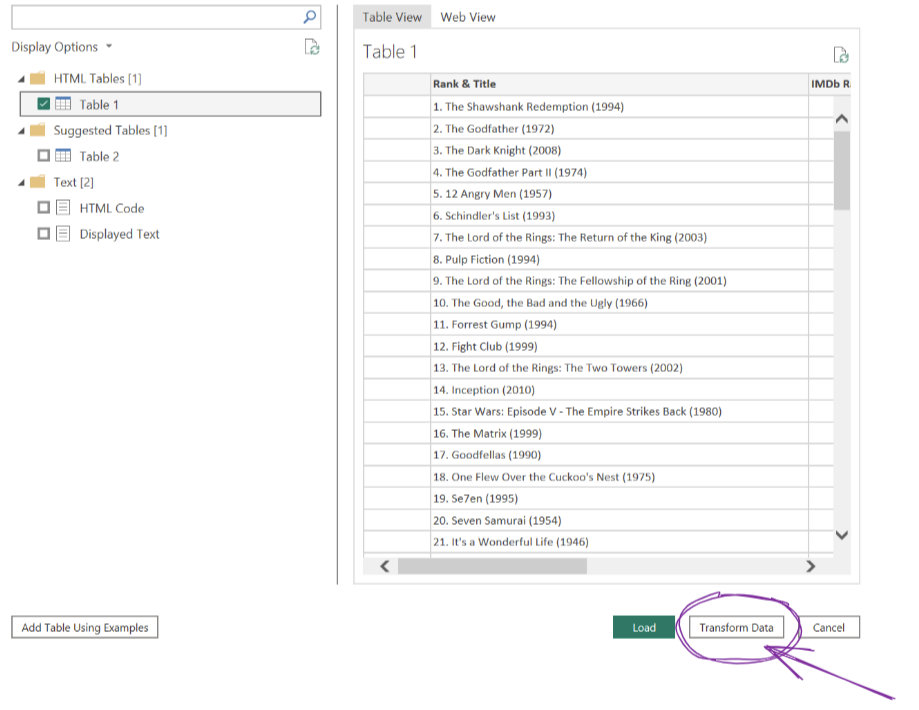Uncheck the Table 1 checkbox
The width and height of the screenshot is (919, 710).
tap(43, 104)
